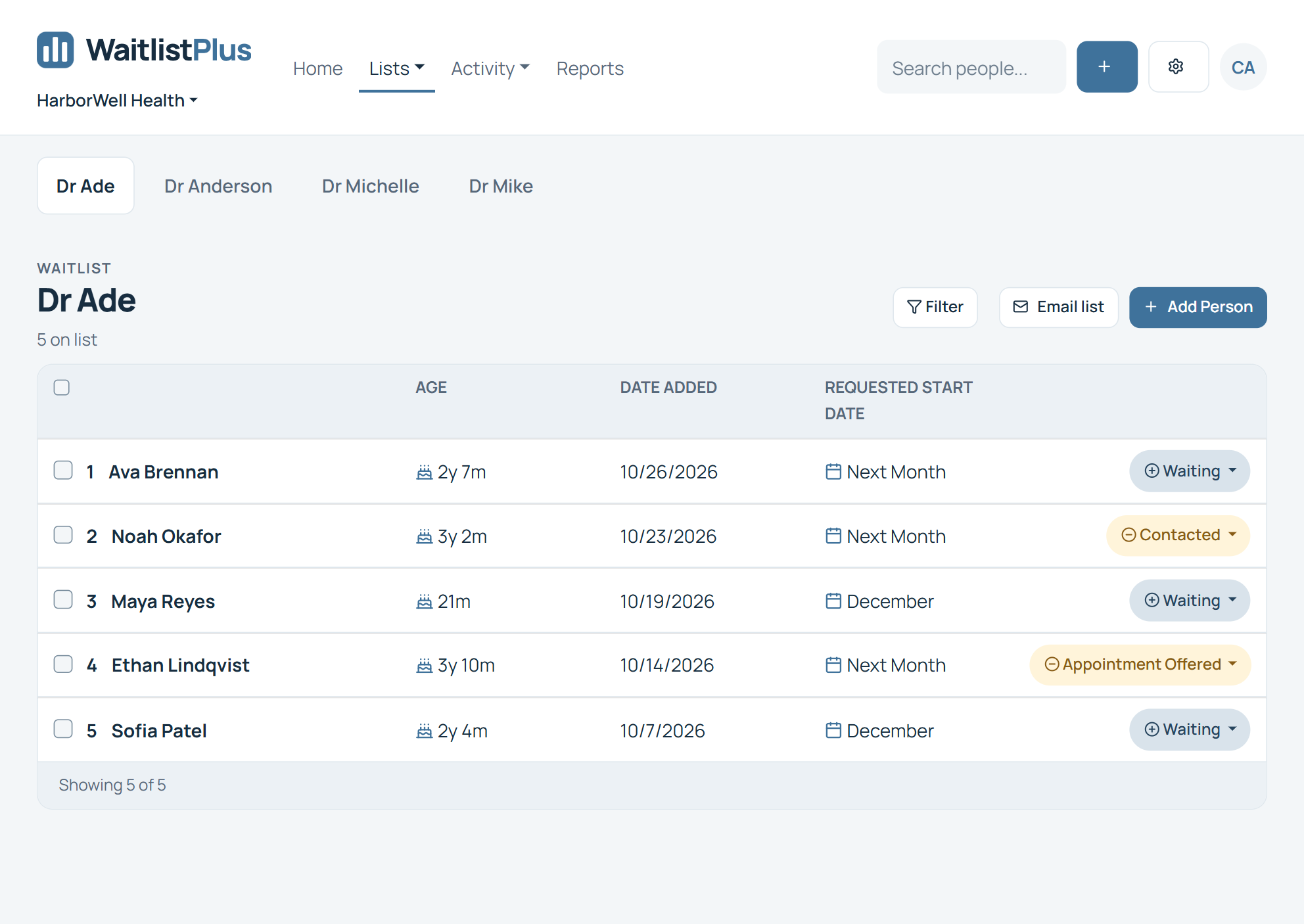Viewport: 1304px width, 924px height.
Task: Click the Email list button
Action: [1059, 307]
